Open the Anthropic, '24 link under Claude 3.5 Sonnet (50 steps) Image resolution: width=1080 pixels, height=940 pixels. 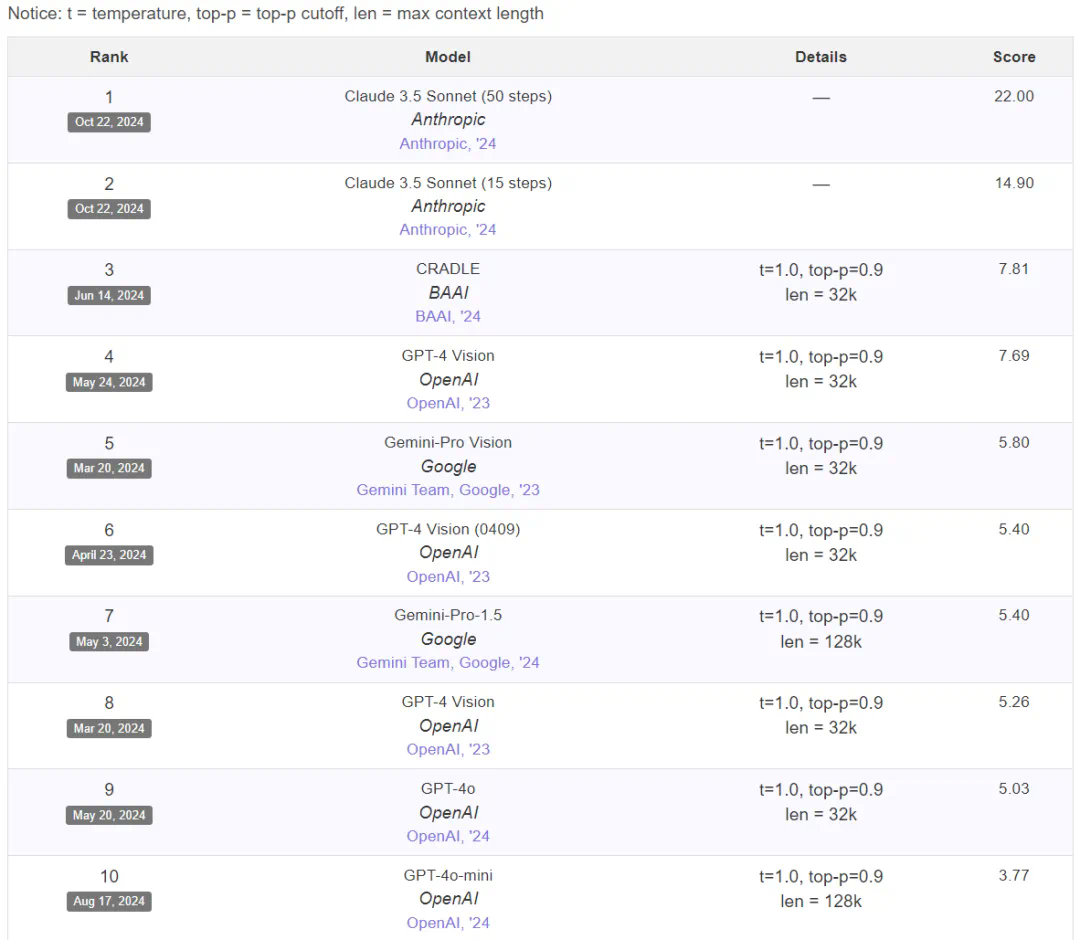[x=448, y=143]
